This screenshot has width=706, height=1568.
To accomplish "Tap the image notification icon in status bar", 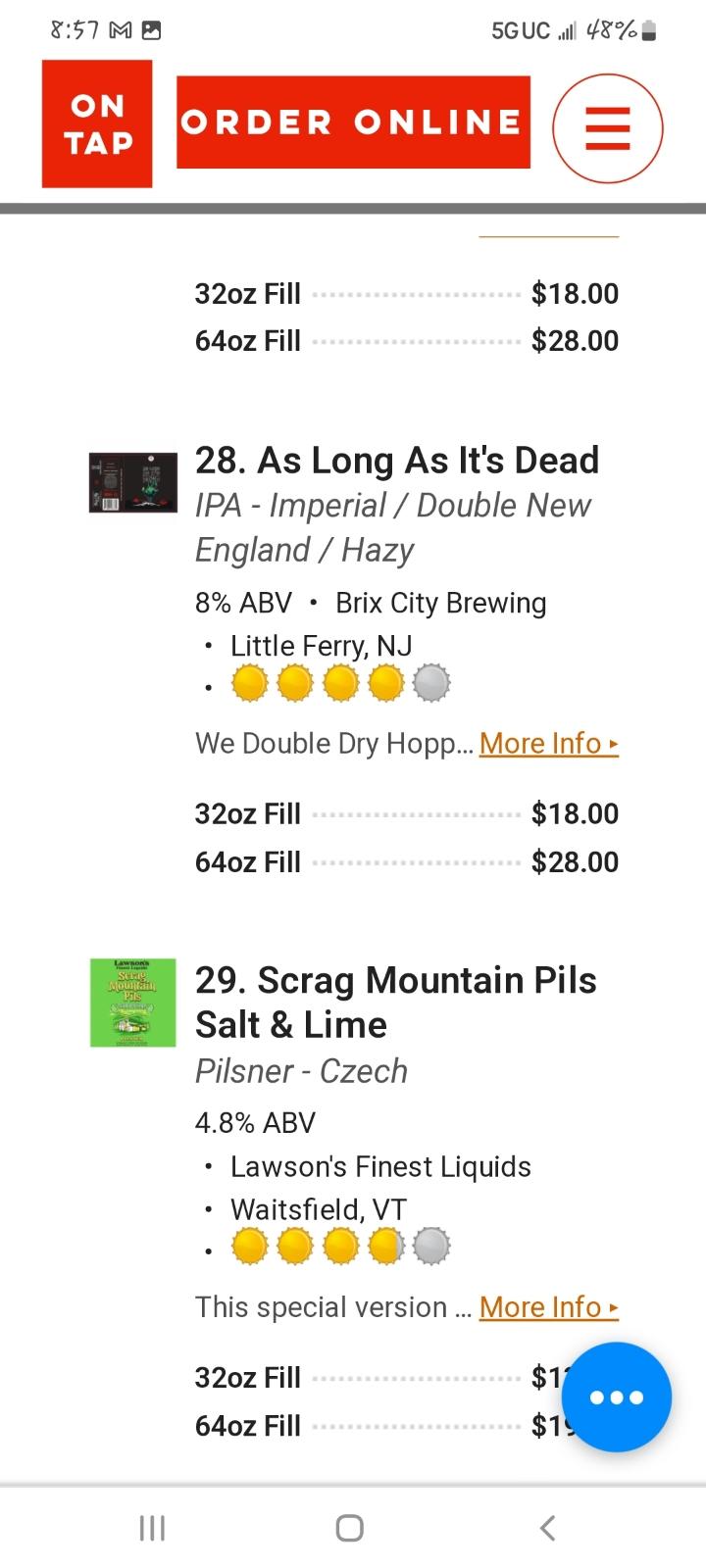I will pos(151,31).
